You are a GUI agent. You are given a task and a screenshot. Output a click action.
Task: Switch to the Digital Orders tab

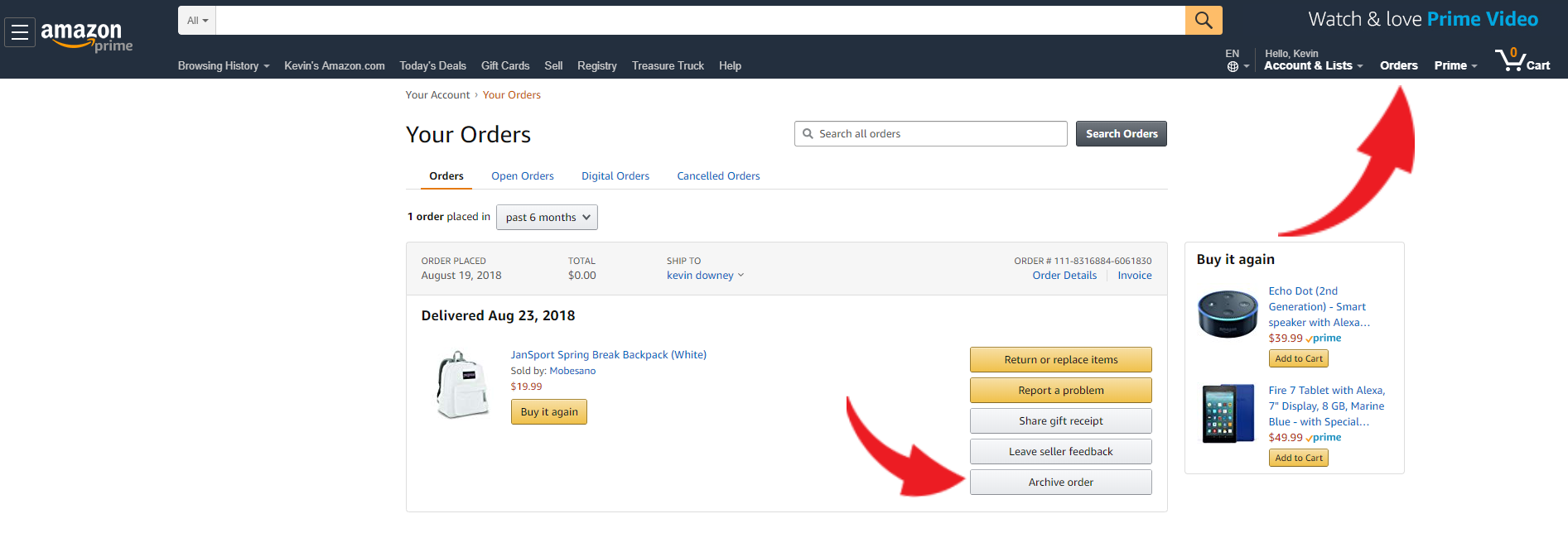[615, 176]
